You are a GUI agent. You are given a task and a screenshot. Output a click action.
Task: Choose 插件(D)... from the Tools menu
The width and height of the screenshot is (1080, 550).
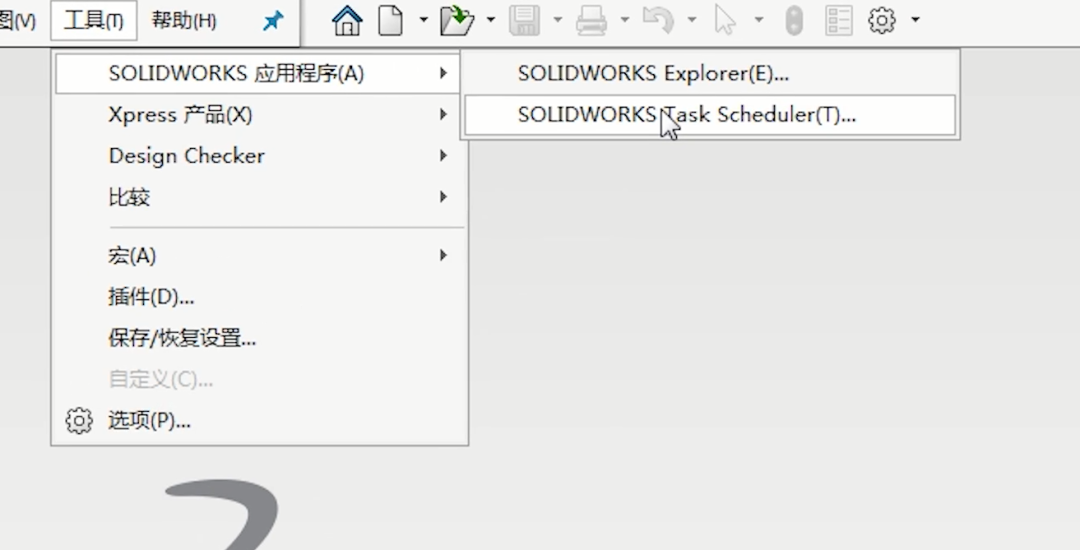tap(258, 297)
